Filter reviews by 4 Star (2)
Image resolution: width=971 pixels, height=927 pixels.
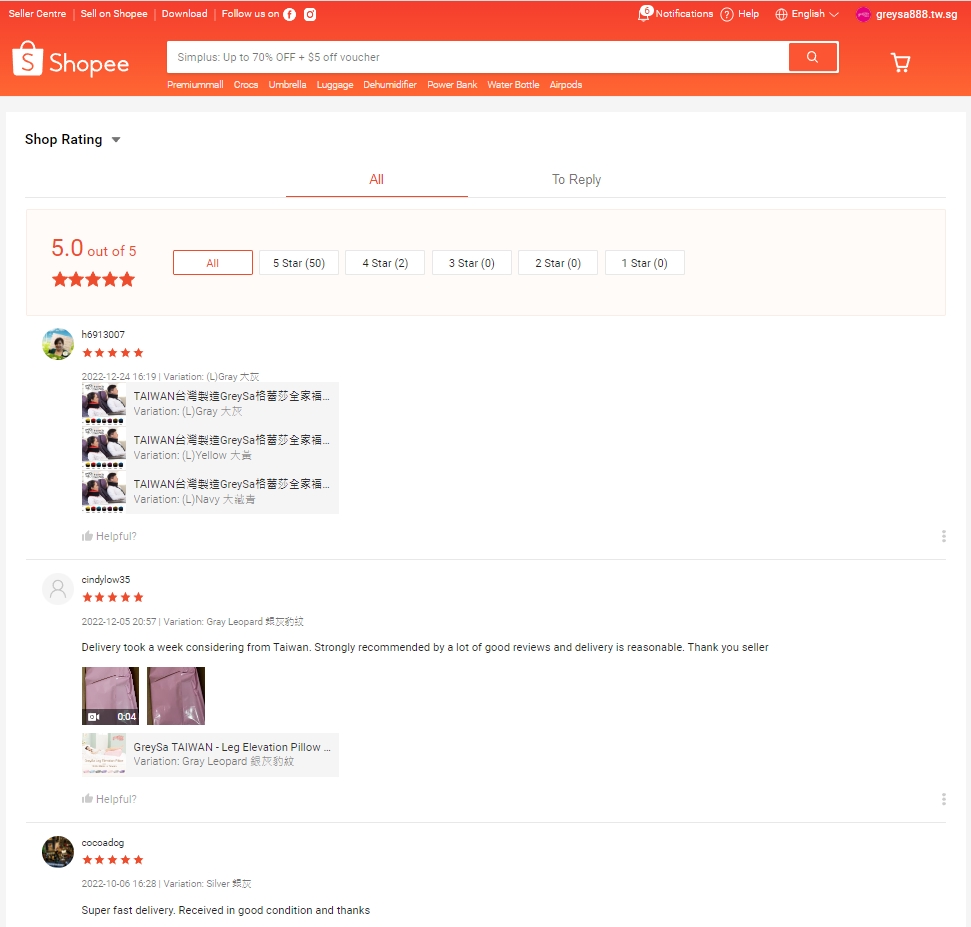click(x=385, y=263)
